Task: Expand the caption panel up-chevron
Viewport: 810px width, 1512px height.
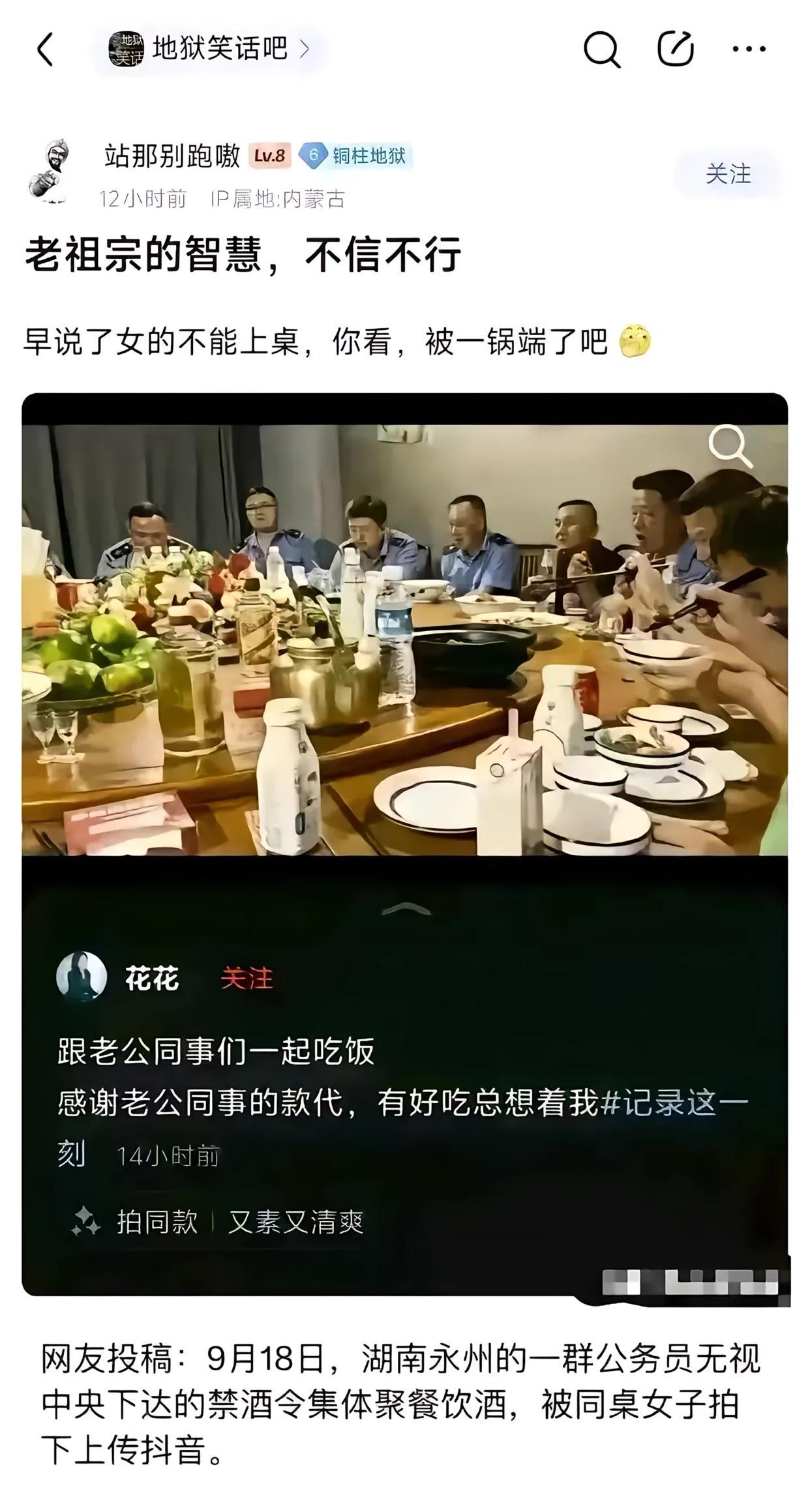Action: click(x=405, y=910)
